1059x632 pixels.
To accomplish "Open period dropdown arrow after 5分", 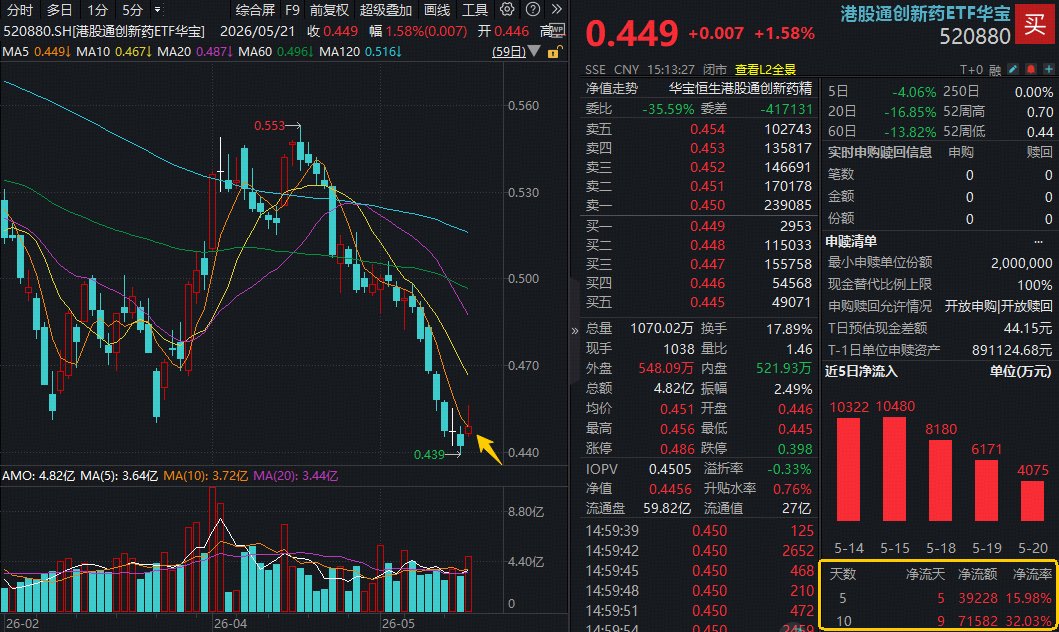I will [x=157, y=9].
